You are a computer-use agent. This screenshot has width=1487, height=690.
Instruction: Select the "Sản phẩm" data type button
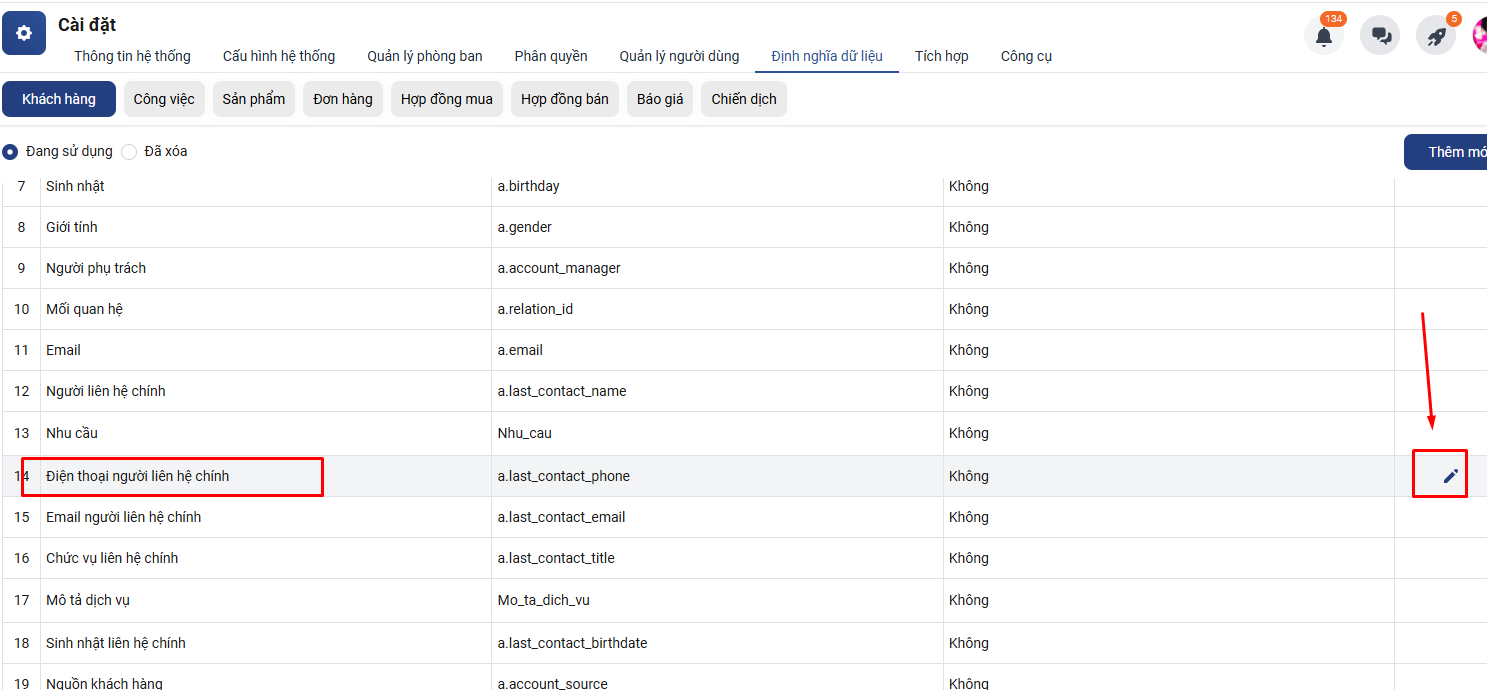(x=254, y=99)
